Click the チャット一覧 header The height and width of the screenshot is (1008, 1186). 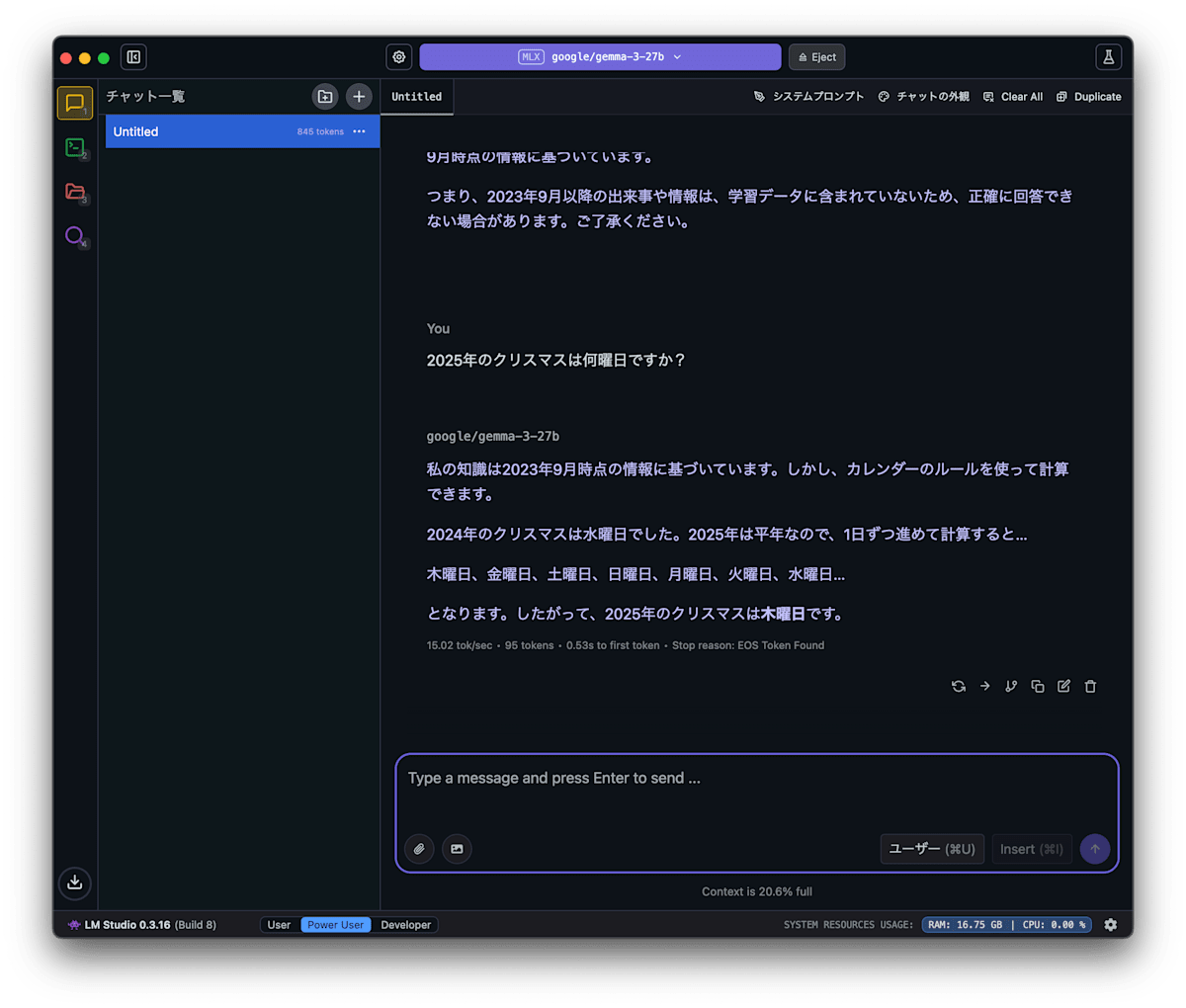[145, 97]
